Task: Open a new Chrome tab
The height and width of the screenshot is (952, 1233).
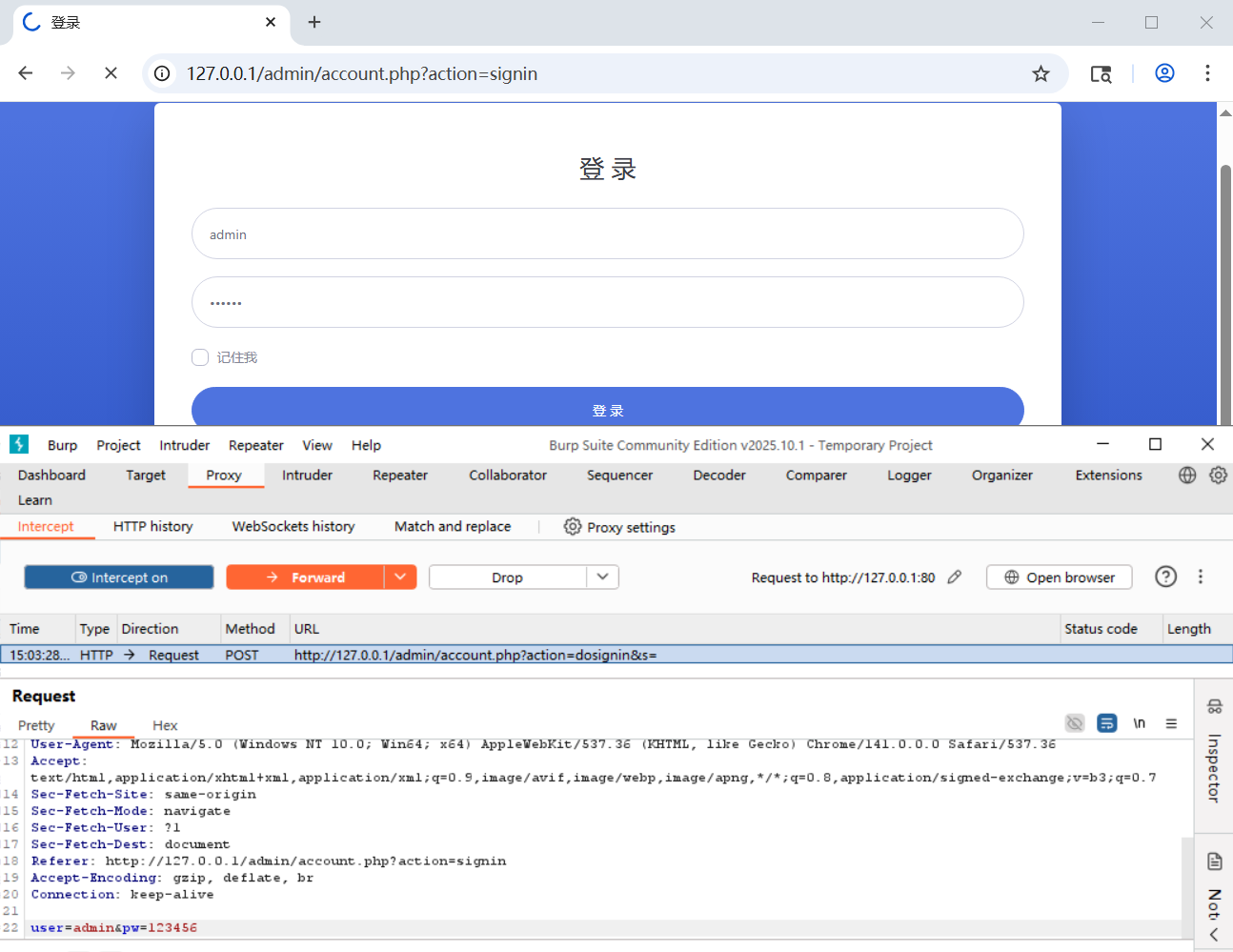Action: pyautogui.click(x=314, y=22)
